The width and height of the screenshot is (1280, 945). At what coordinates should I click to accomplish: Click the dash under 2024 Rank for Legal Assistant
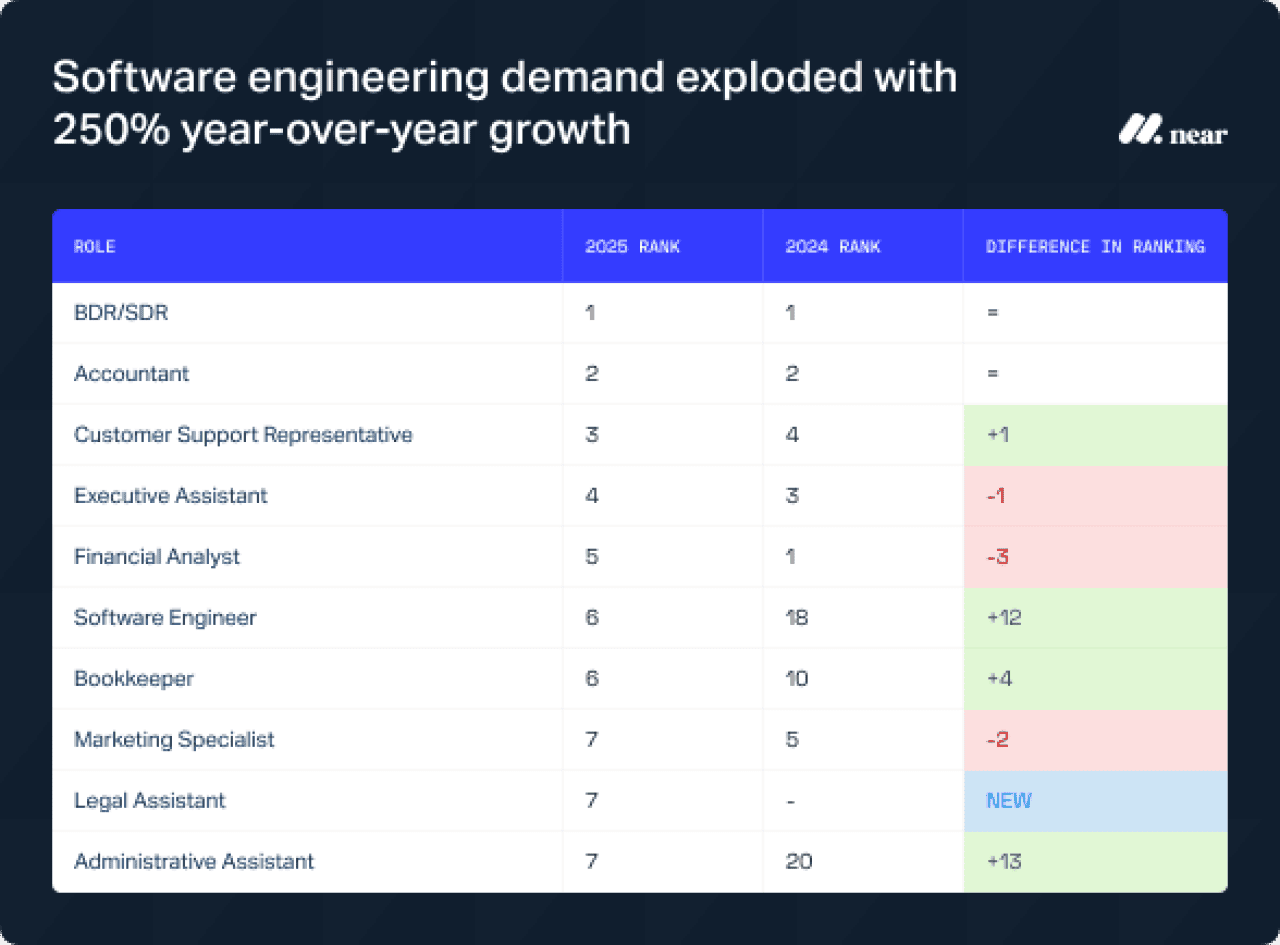coord(790,800)
